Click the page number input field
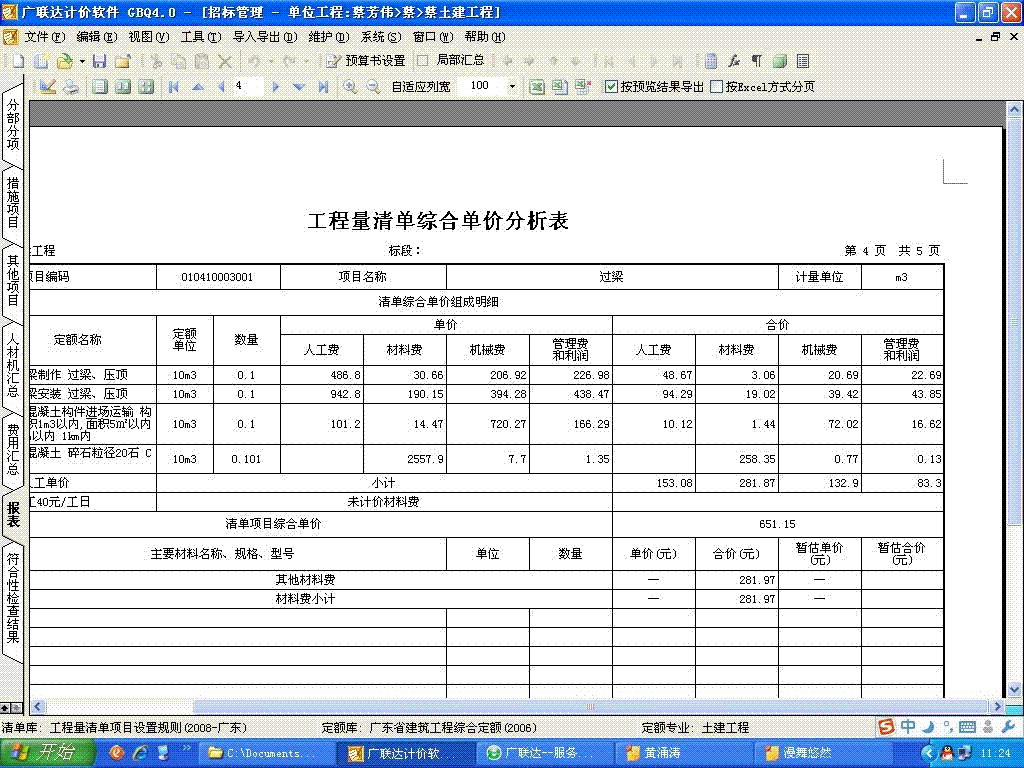 click(x=248, y=87)
